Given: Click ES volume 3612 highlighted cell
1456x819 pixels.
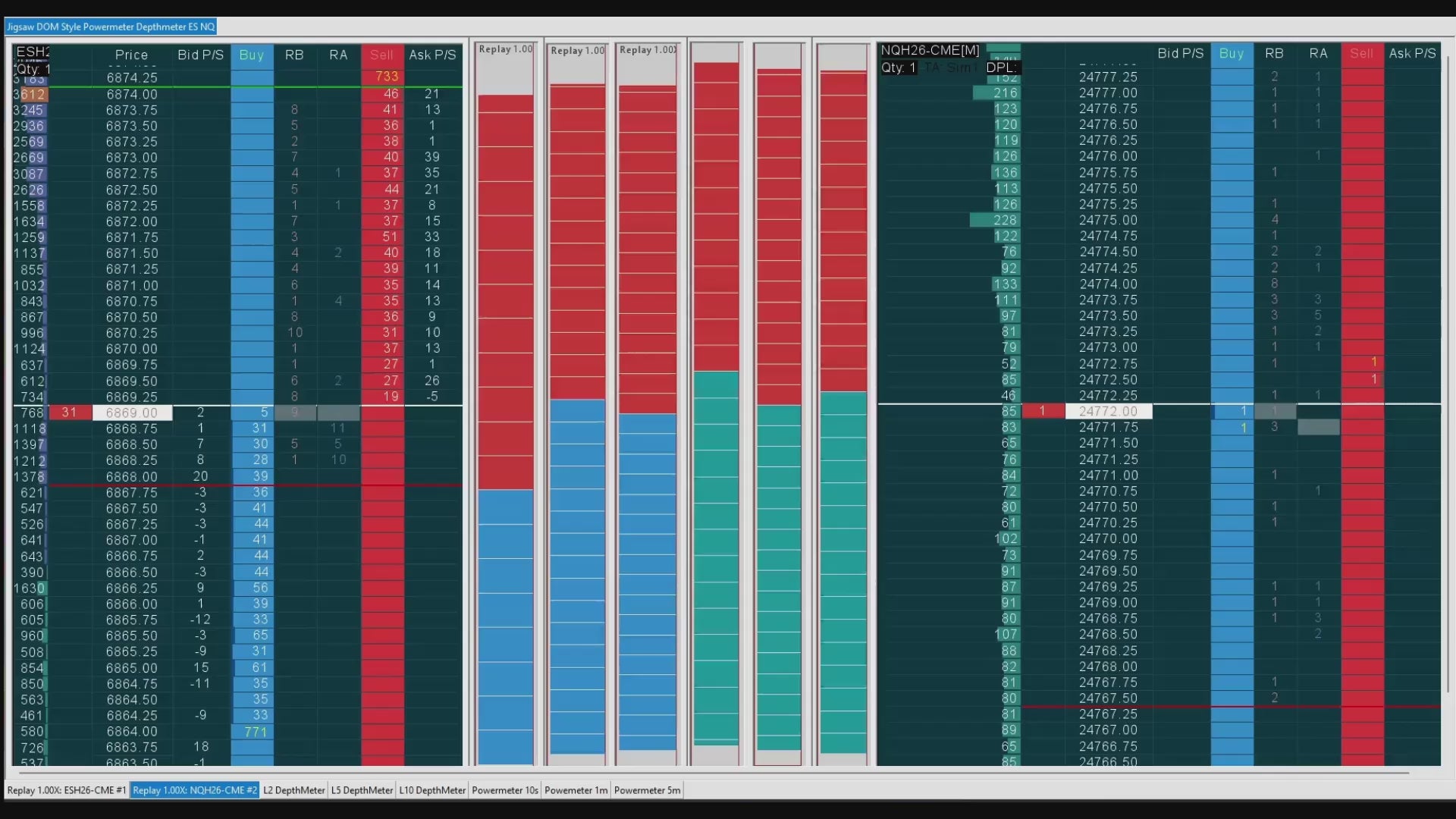Looking at the screenshot, I should point(31,94).
